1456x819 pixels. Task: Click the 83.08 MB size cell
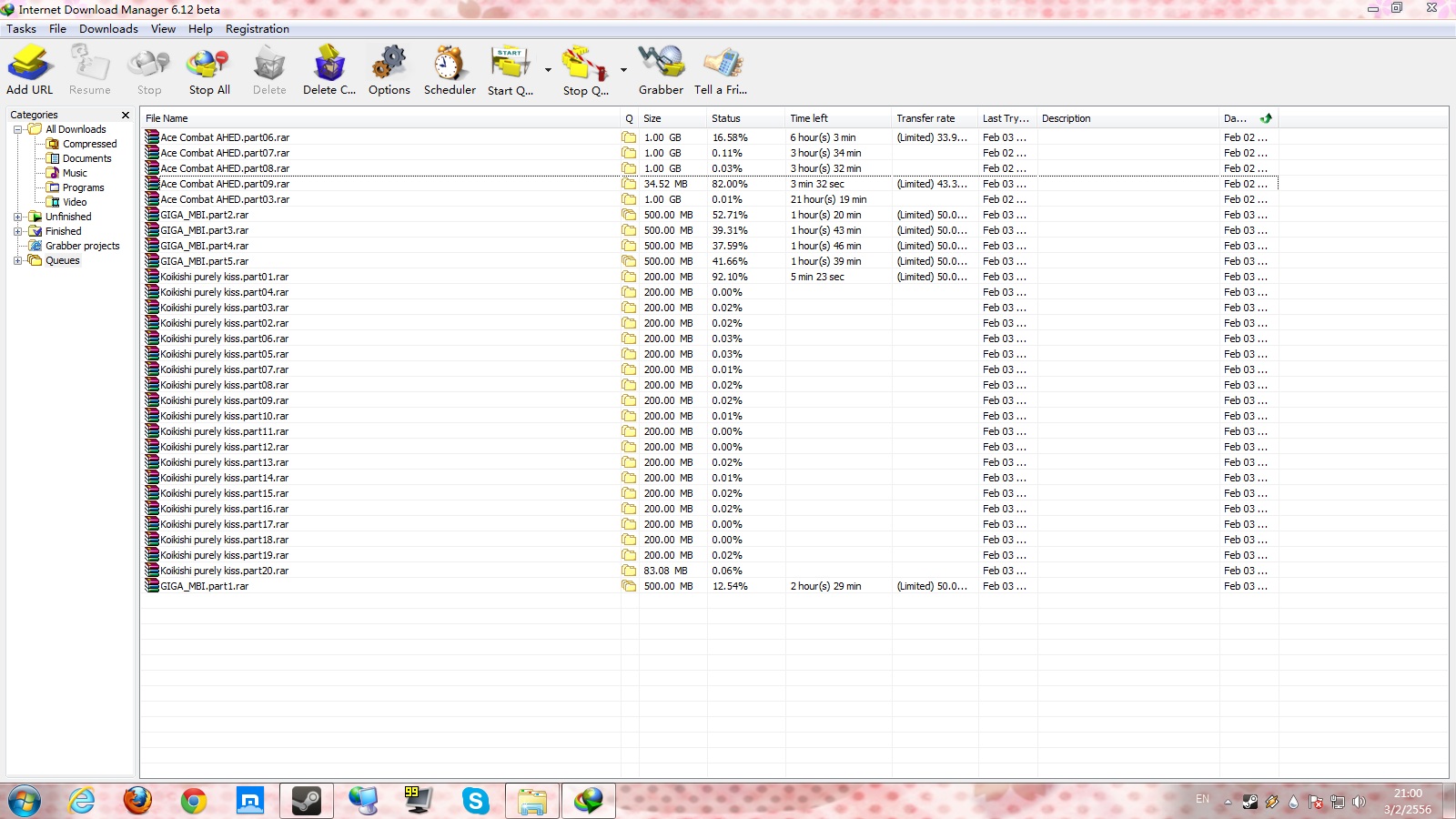pyautogui.click(x=665, y=571)
